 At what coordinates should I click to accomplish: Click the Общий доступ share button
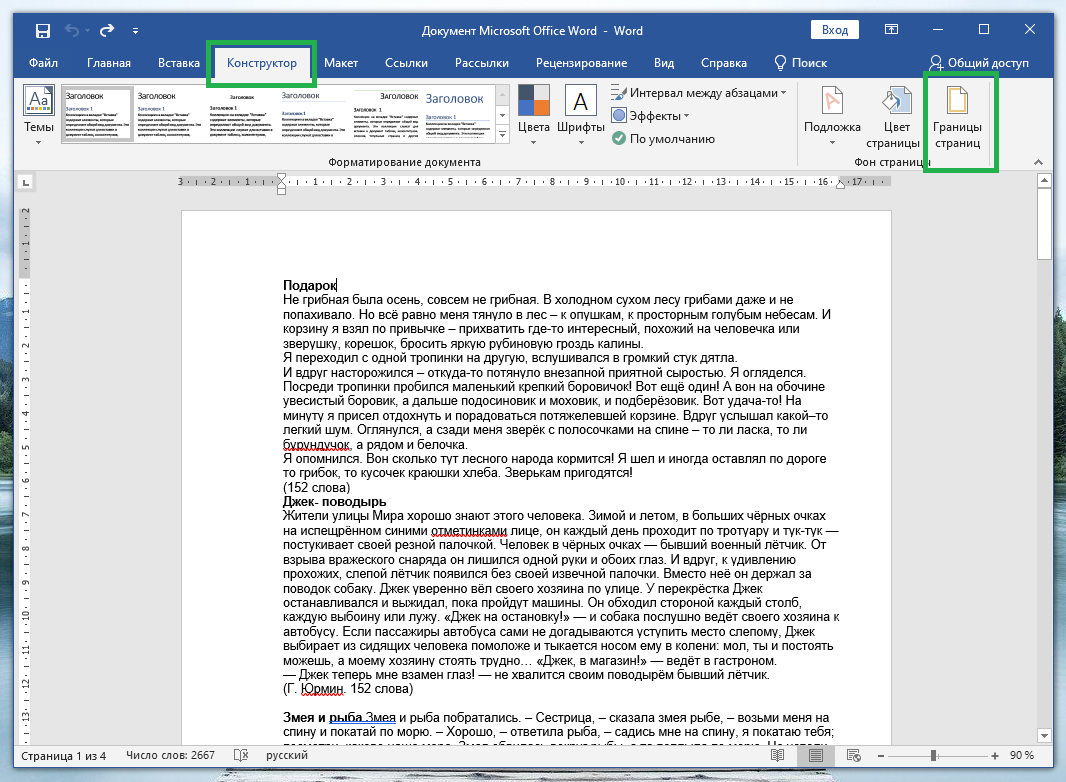[979, 63]
